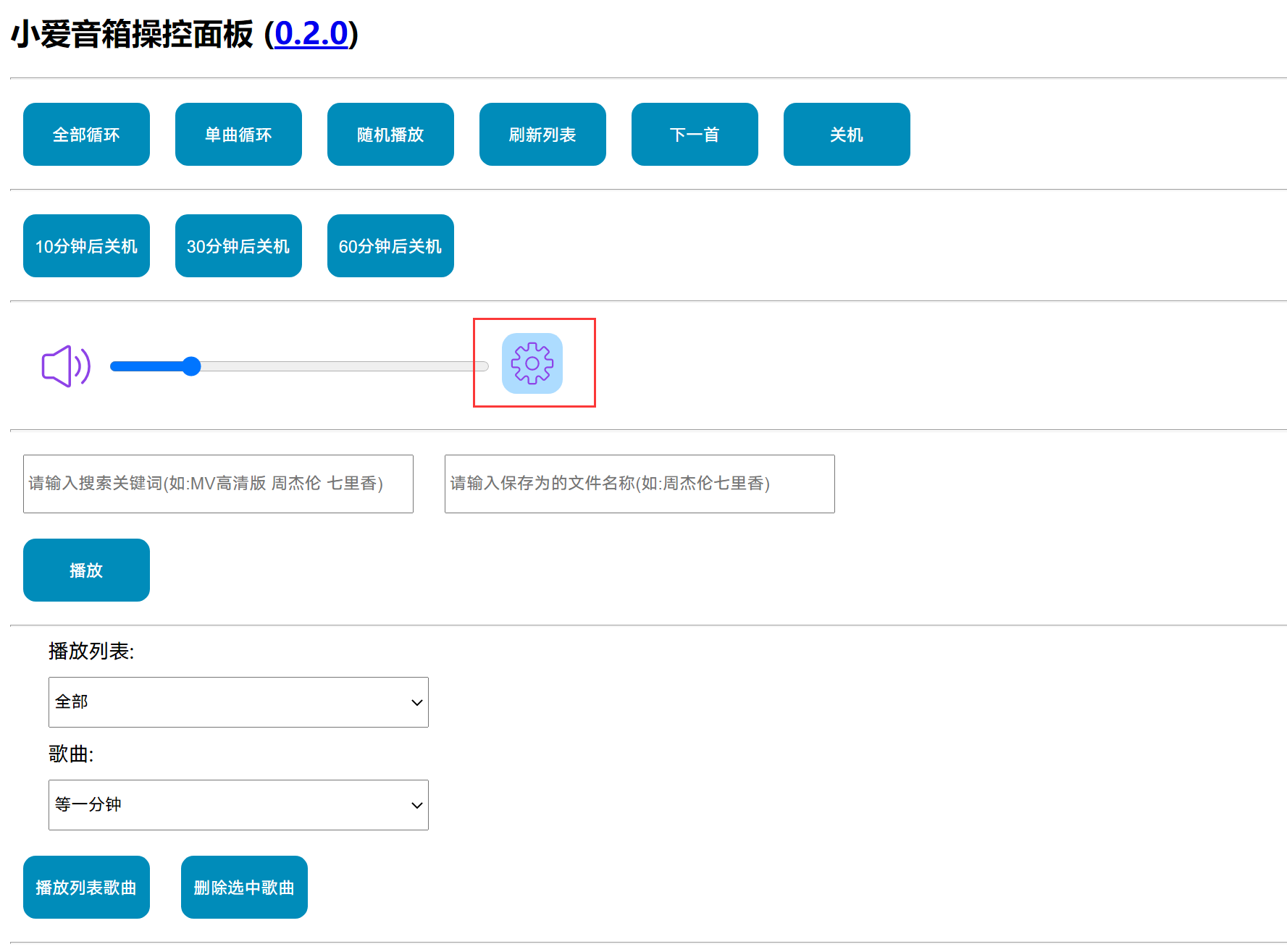Switch to 单曲循环 single repeat
1287x952 pixels.
238,135
